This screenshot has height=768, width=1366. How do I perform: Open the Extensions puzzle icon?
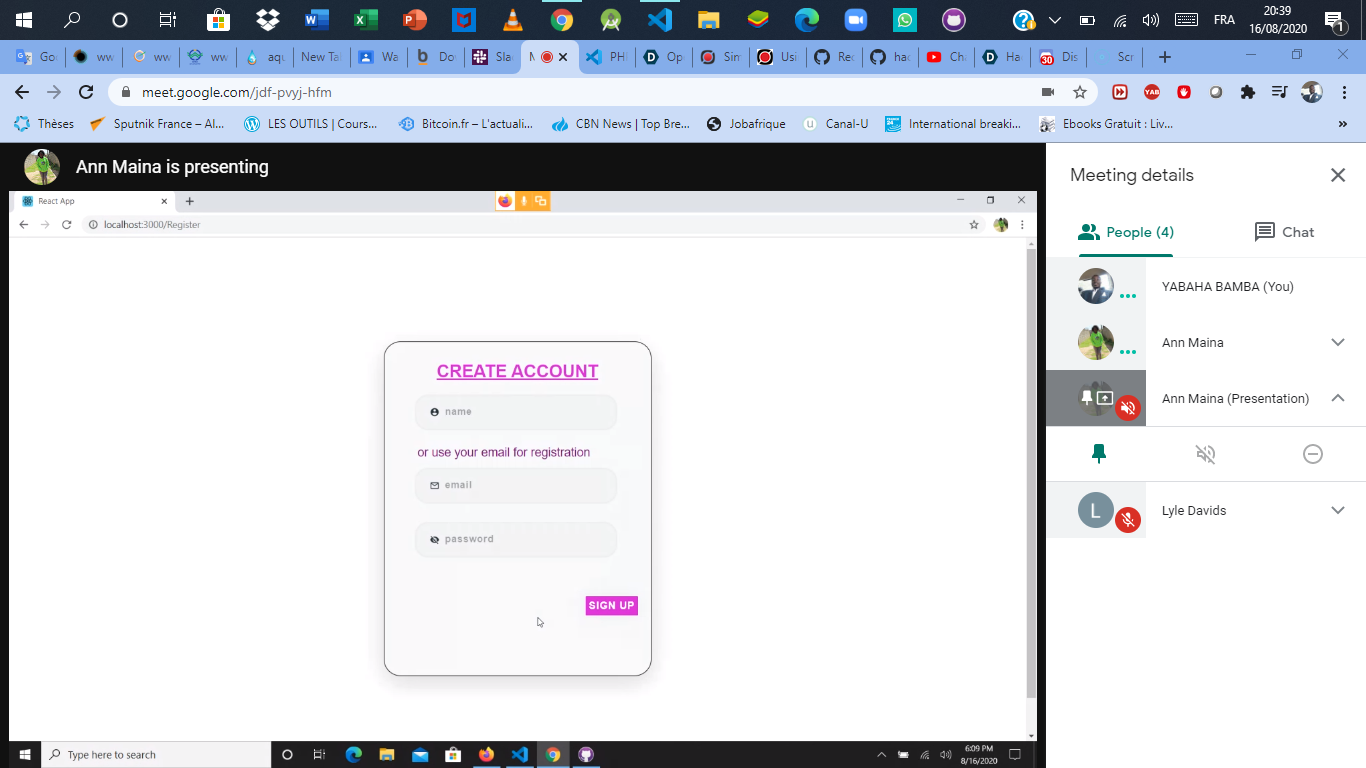[1248, 92]
